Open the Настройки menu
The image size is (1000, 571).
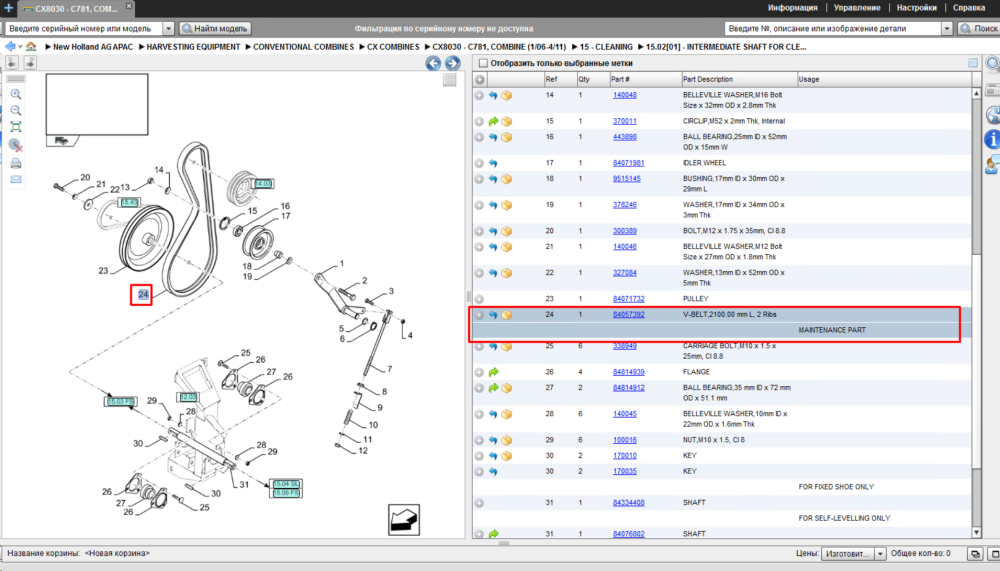[916, 8]
